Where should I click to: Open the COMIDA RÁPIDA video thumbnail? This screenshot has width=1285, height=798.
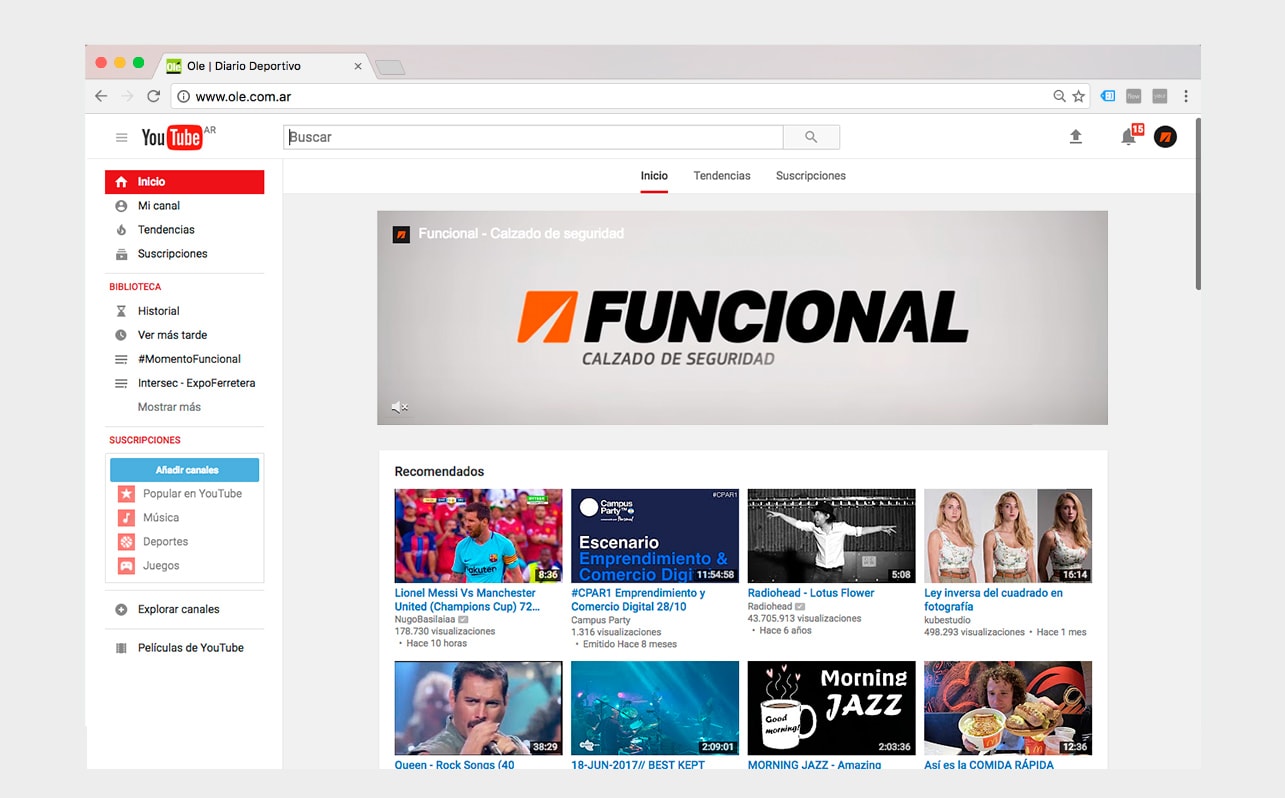click(x=1008, y=708)
